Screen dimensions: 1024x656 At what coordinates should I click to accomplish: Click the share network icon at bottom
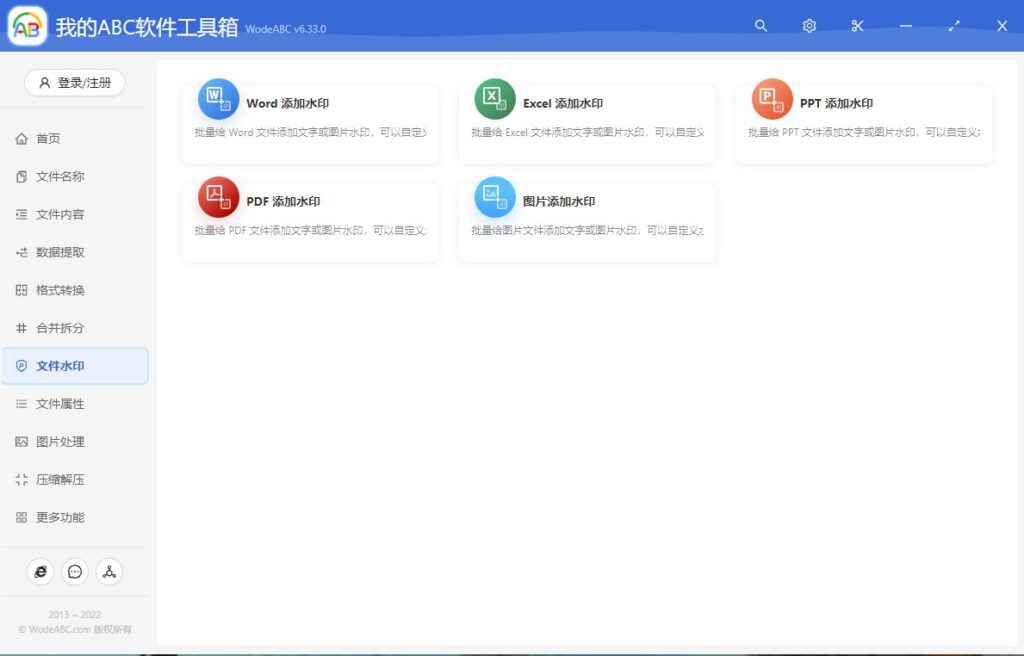[110, 571]
